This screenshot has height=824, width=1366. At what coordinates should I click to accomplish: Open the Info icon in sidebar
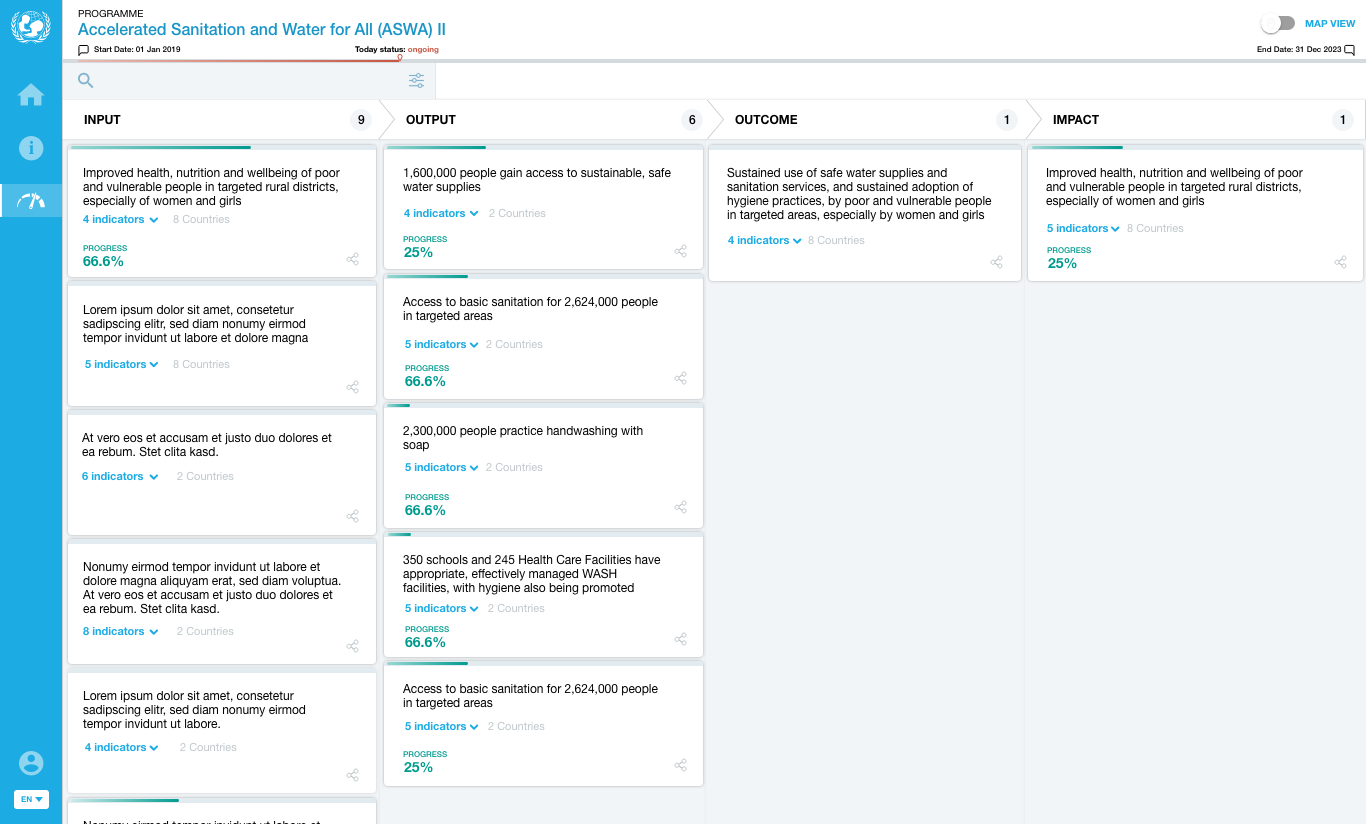point(31,148)
